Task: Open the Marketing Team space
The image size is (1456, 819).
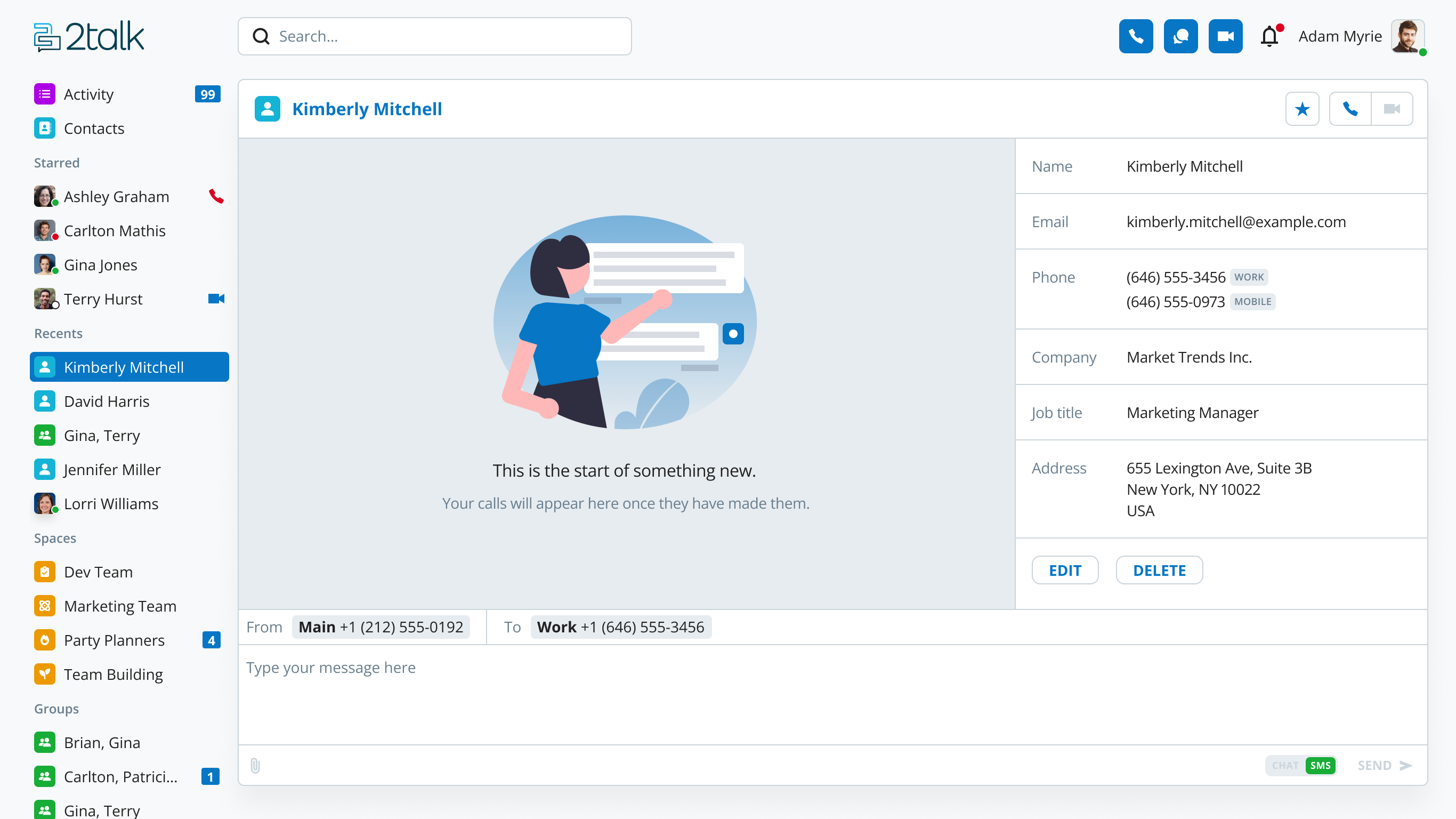Action: click(129, 606)
